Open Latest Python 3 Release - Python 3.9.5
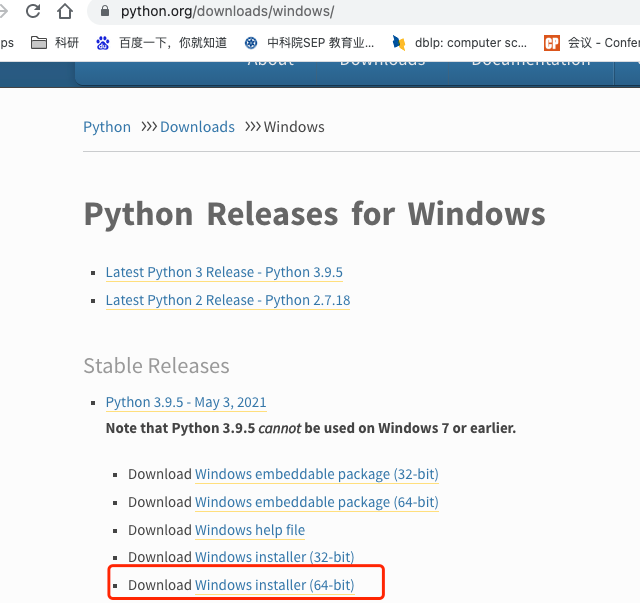 [x=224, y=272]
